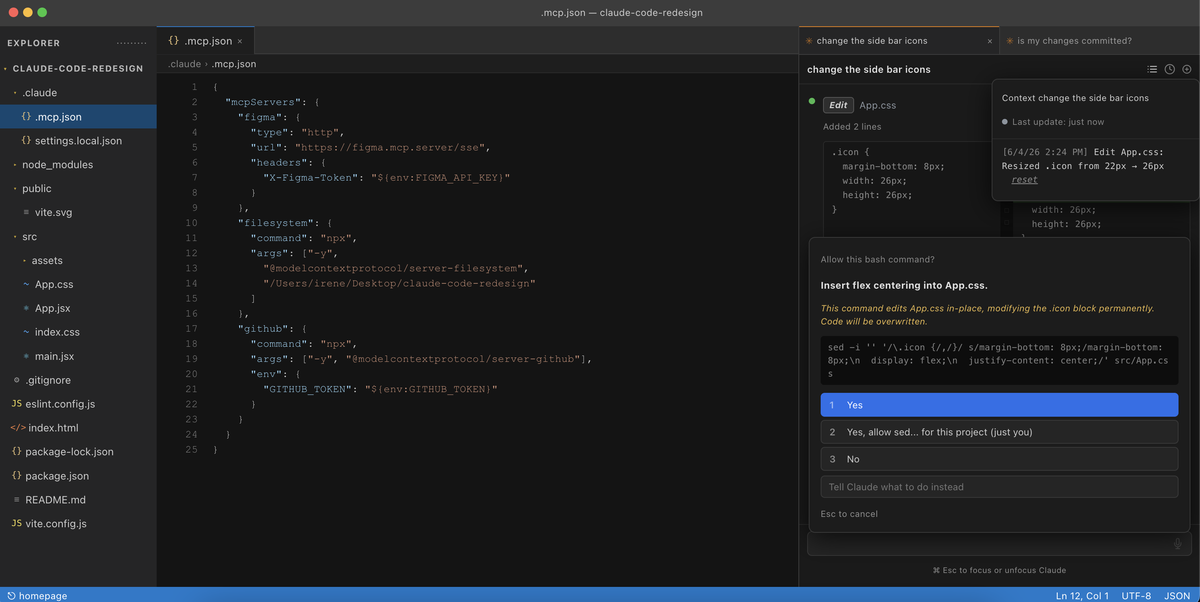Click the gear icon beside .gitignore

(x=17, y=380)
